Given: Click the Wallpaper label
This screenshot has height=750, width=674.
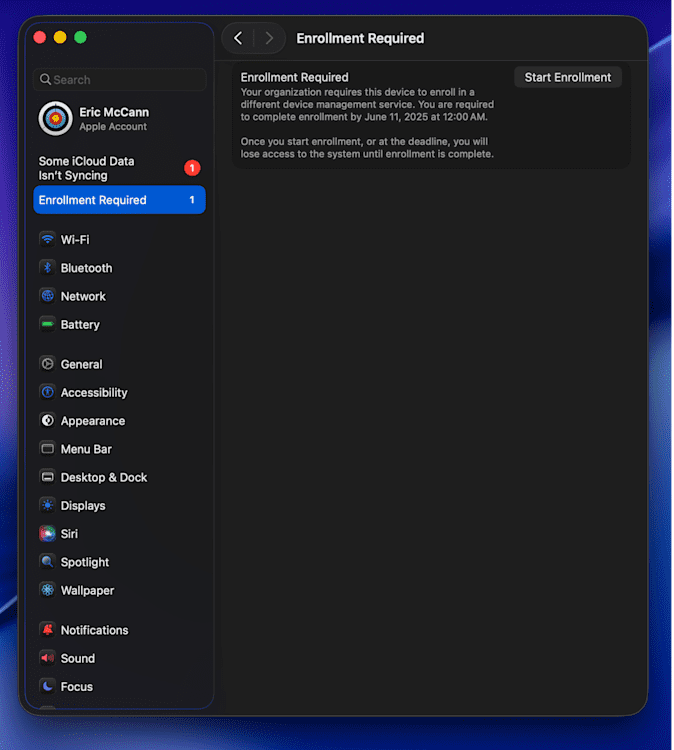Looking at the screenshot, I should click(x=88, y=590).
